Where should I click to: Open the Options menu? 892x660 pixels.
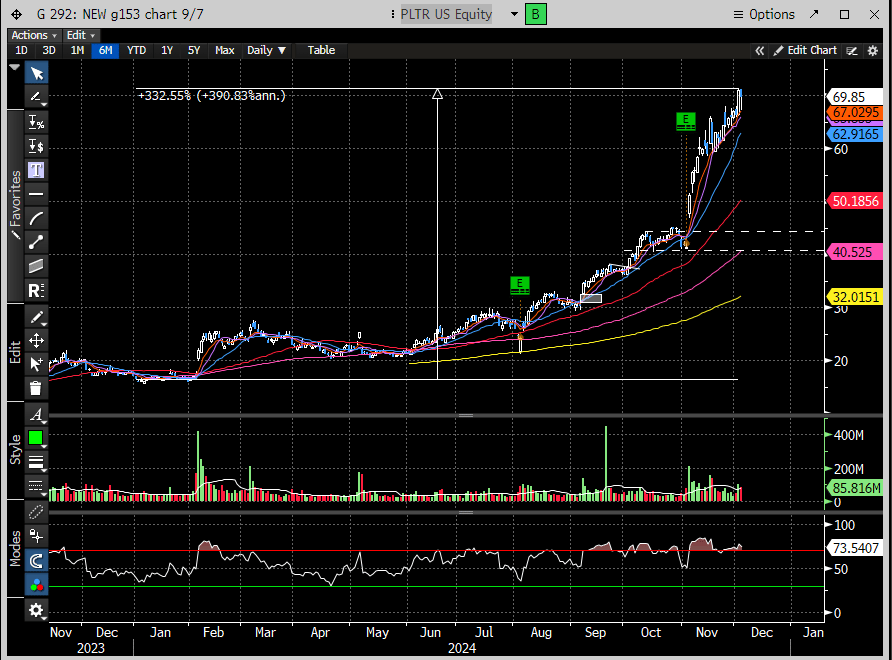point(764,14)
